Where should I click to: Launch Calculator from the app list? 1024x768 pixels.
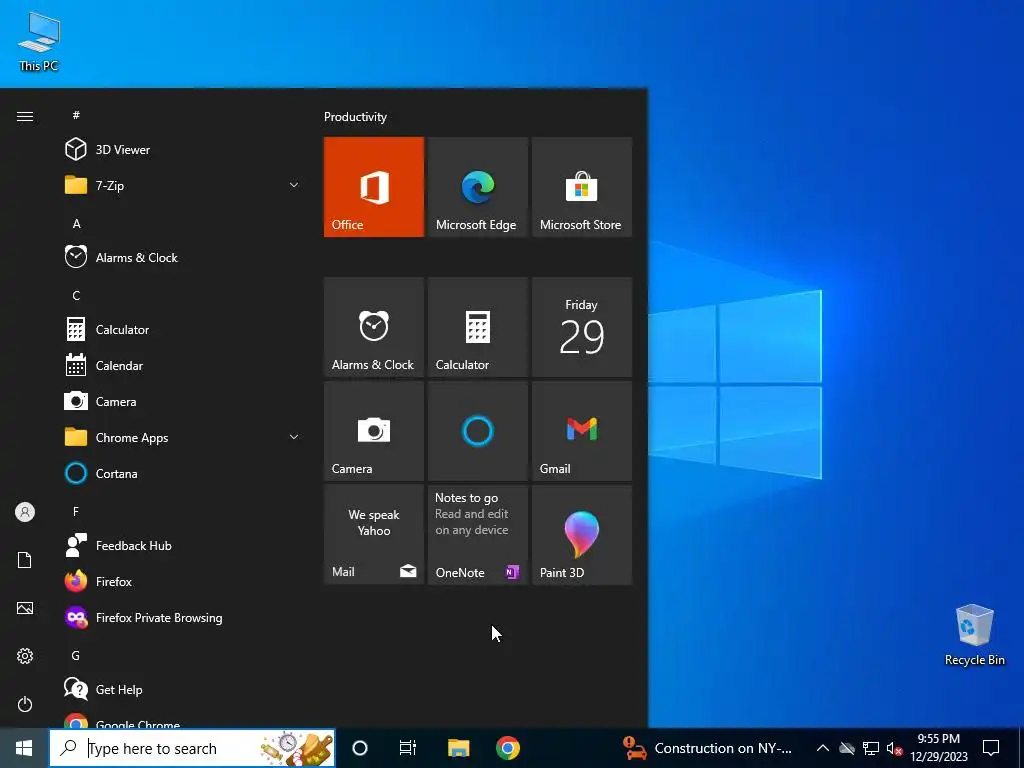click(x=183, y=330)
